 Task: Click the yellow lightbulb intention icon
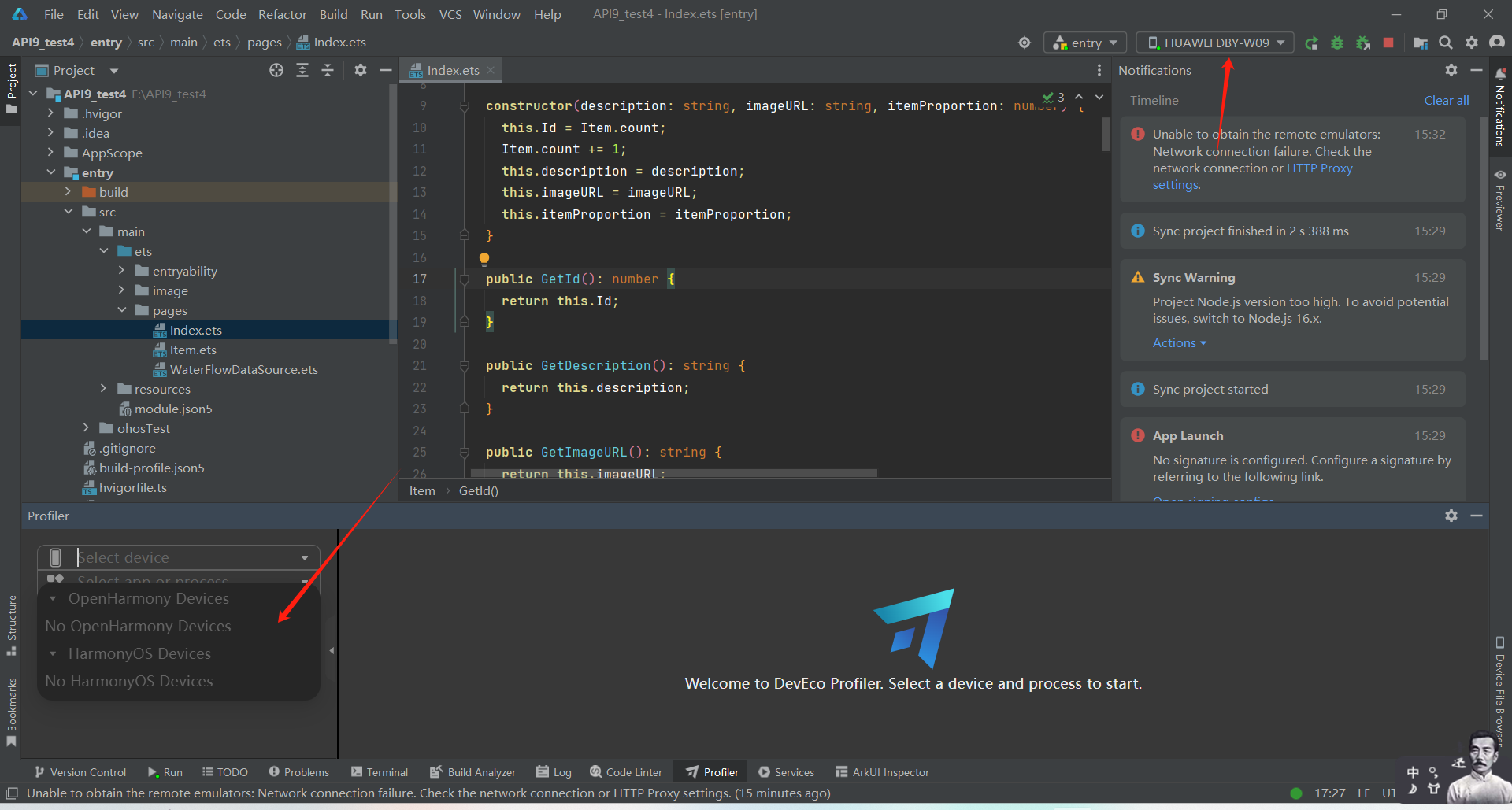coord(484,259)
